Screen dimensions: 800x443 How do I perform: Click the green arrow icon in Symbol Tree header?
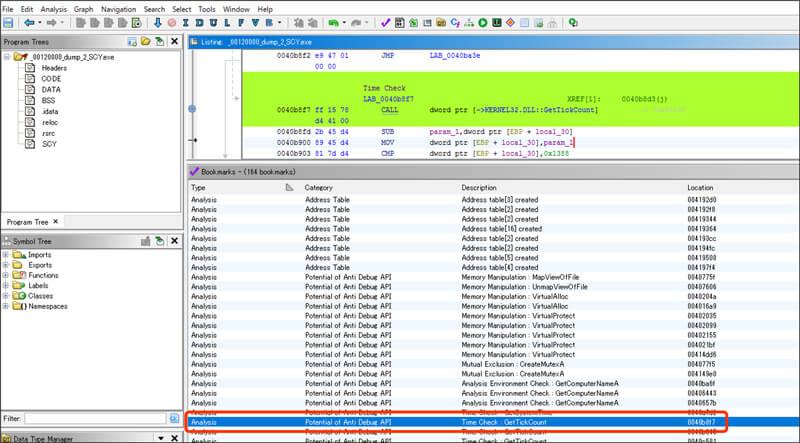(x=159, y=241)
